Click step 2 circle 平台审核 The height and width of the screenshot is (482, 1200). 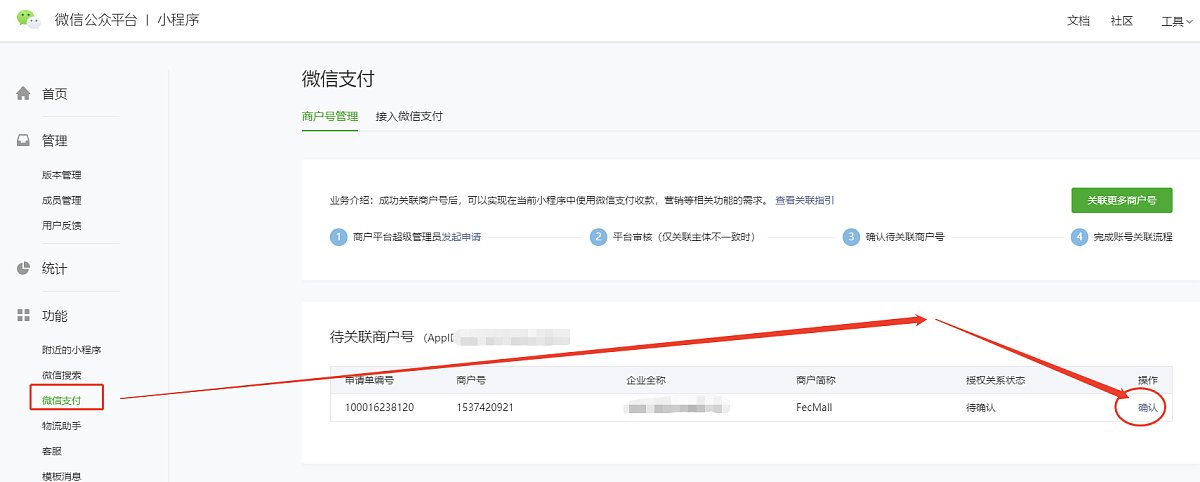coord(598,237)
